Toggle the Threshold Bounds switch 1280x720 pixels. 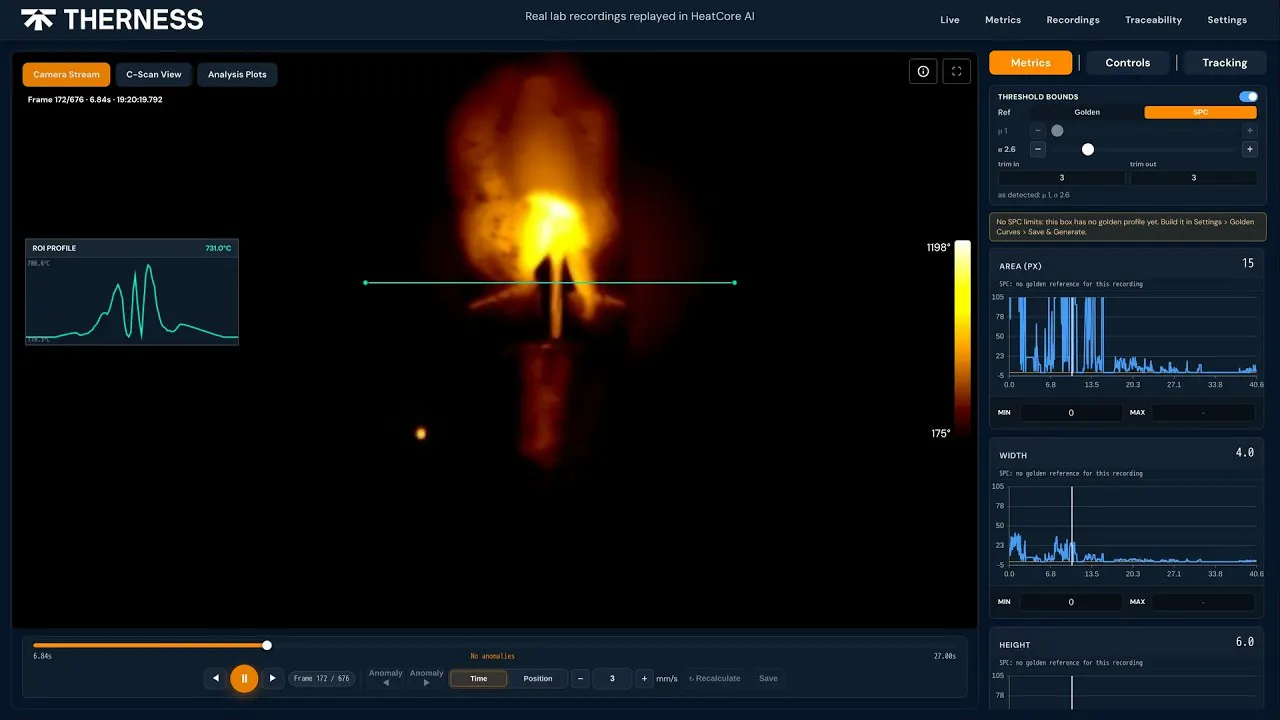point(1248,97)
